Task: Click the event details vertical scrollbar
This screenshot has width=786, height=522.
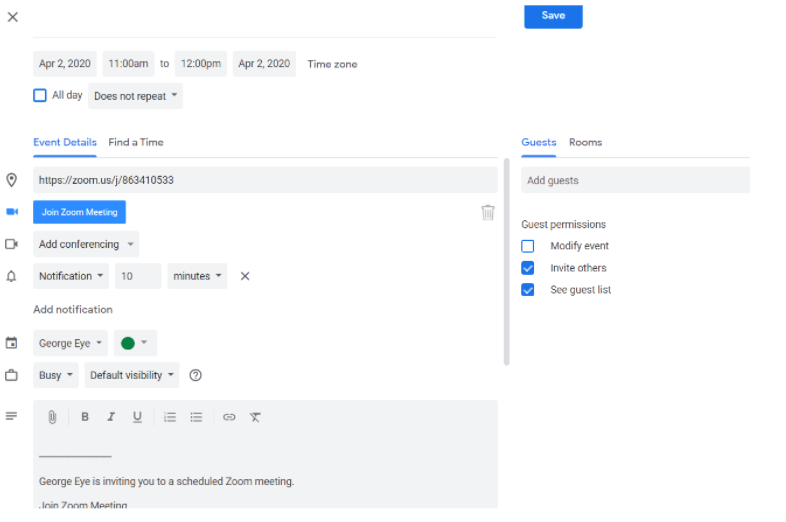Action: pos(507,262)
